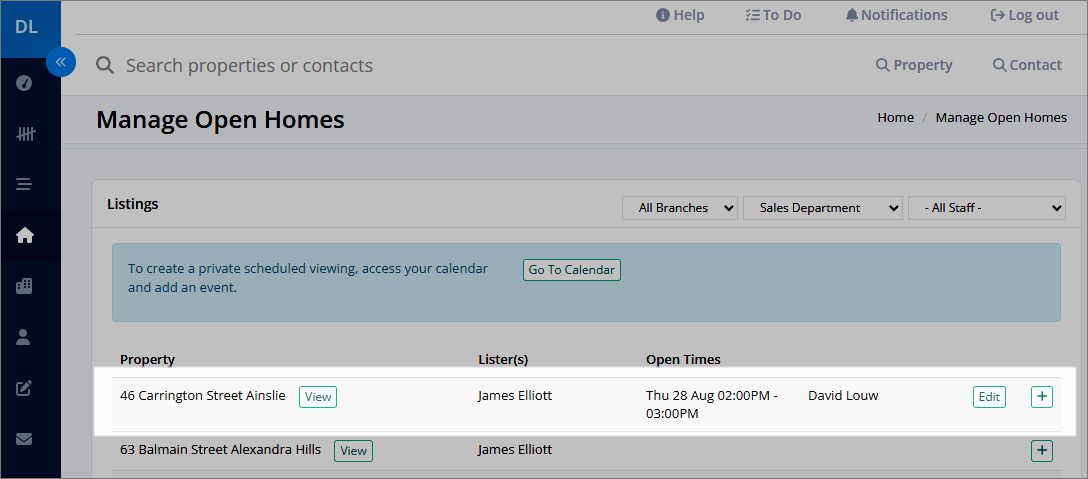The width and height of the screenshot is (1088, 479).
Task: Click the DL logo tile
Action: click(31, 29)
